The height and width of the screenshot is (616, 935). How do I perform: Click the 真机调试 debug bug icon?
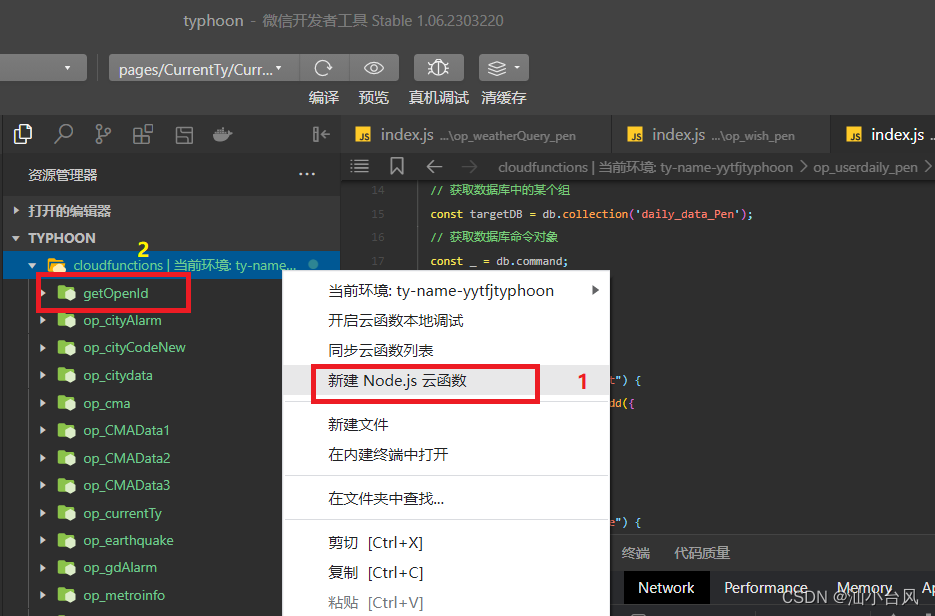coord(438,68)
